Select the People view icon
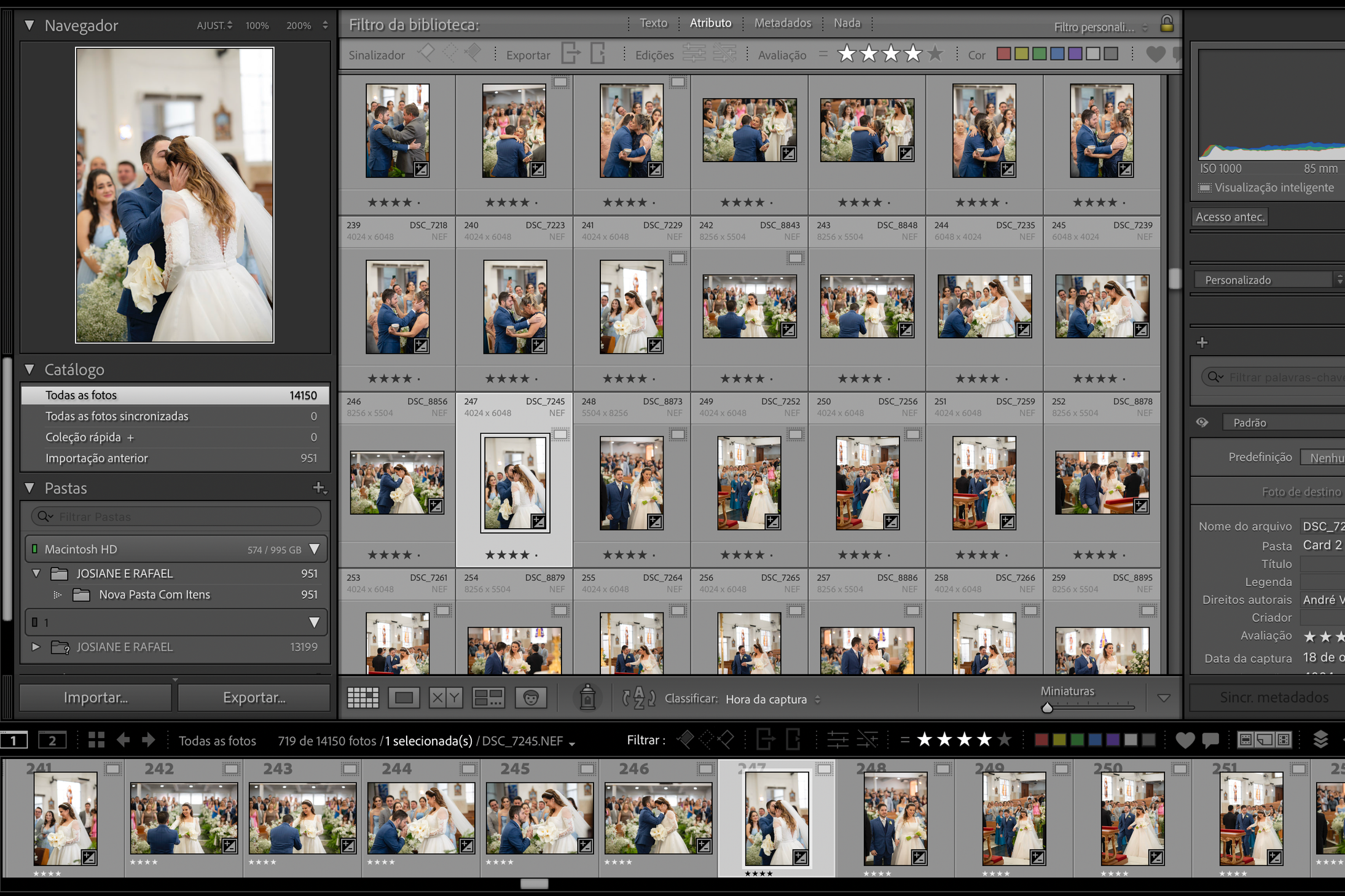 click(530, 697)
